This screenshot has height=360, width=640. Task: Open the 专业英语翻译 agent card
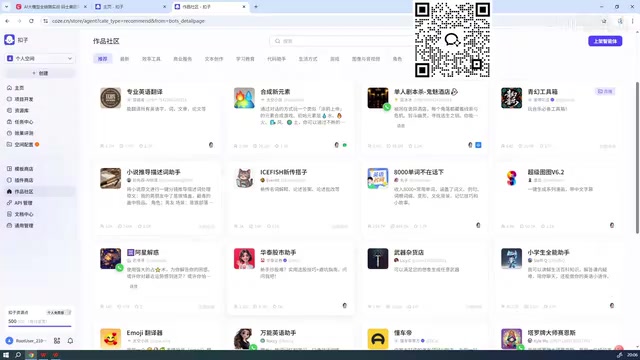(x=157, y=118)
